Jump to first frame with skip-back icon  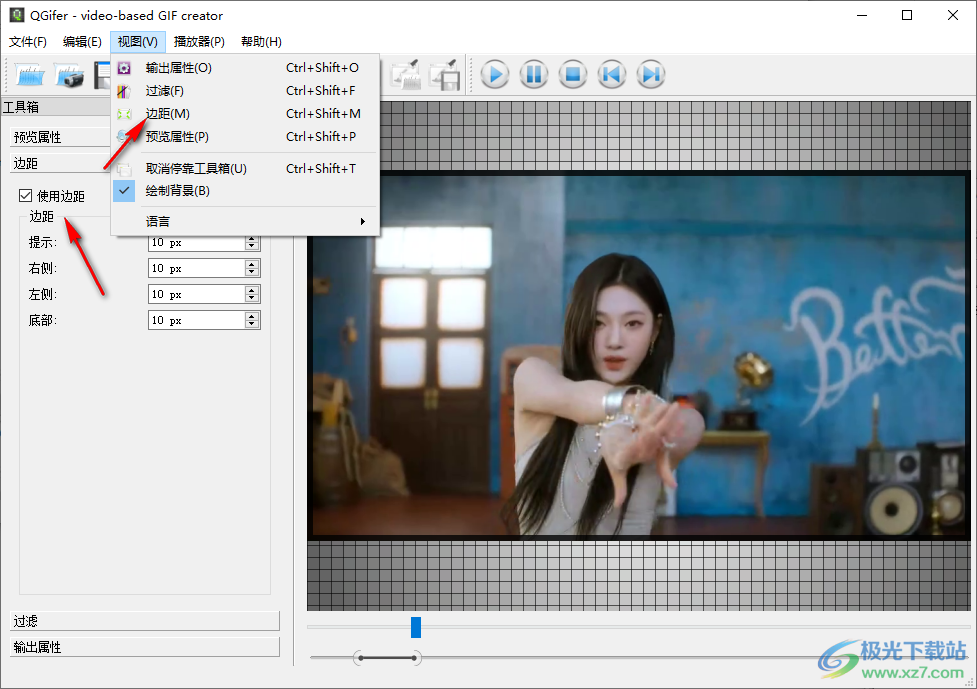[612, 73]
